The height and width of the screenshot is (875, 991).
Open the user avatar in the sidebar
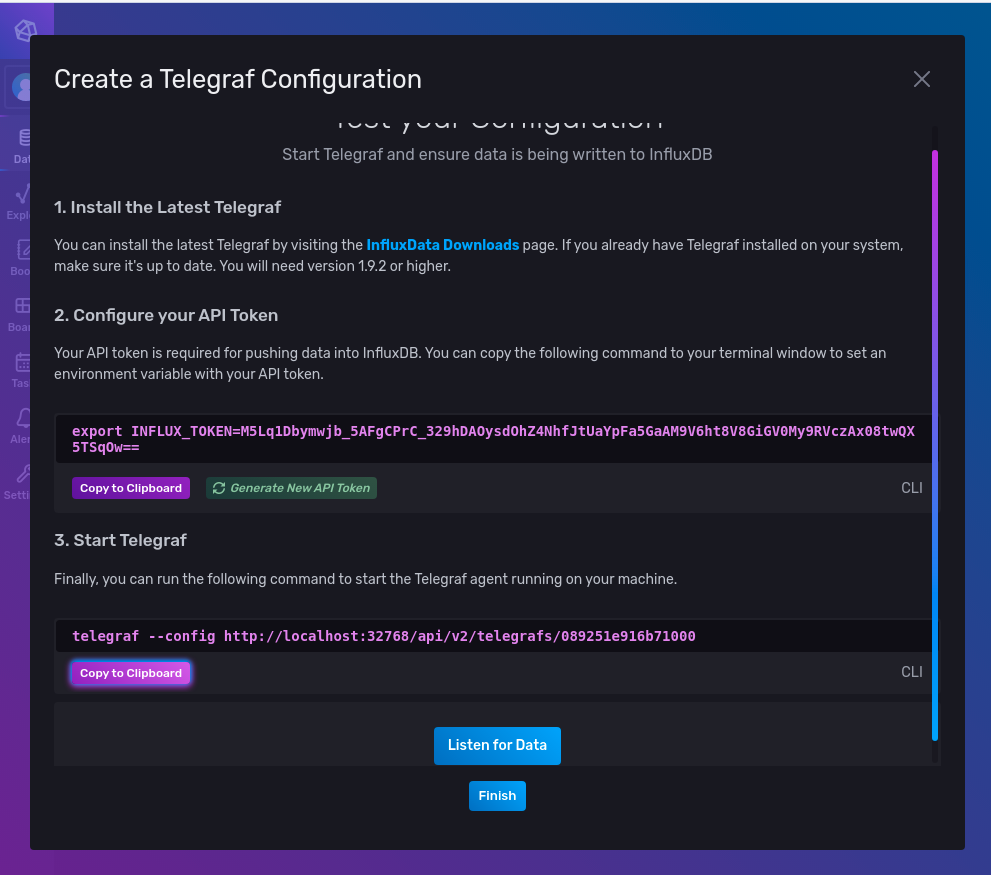[21, 87]
